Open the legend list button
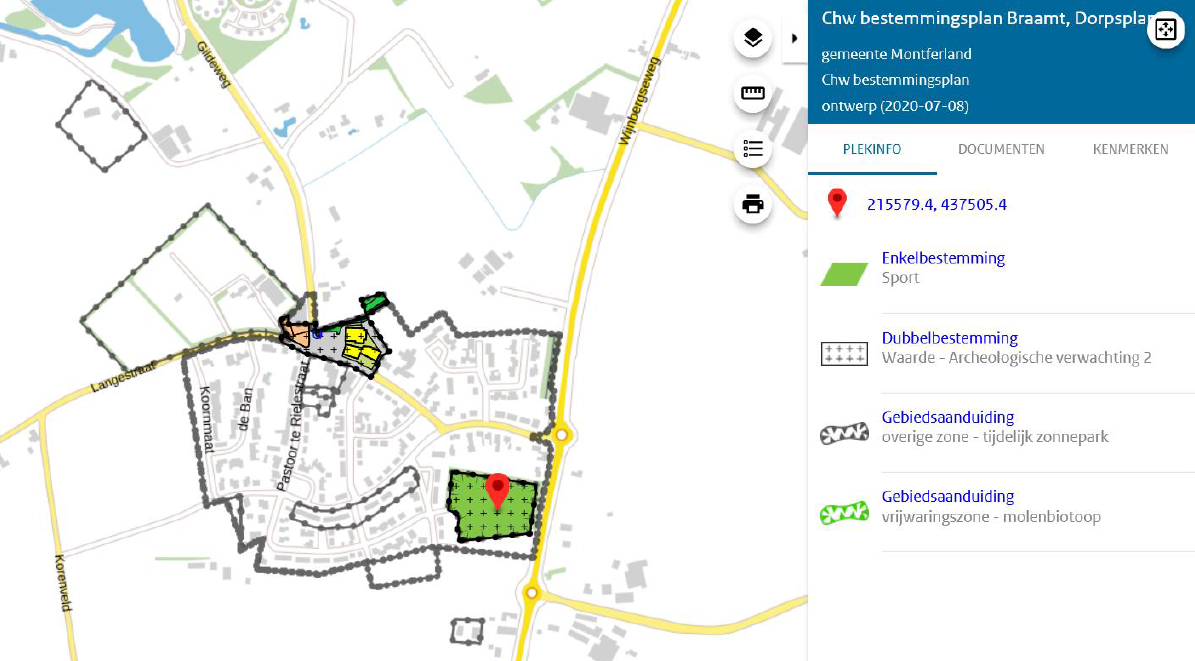Image resolution: width=1195 pixels, height=661 pixels. point(753,149)
